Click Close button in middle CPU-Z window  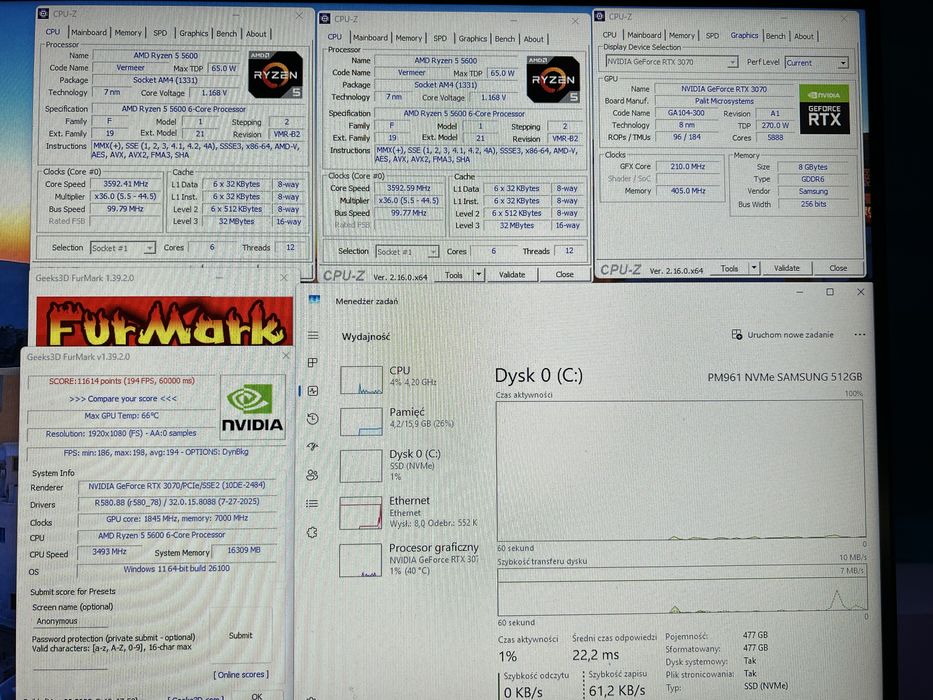coord(564,274)
